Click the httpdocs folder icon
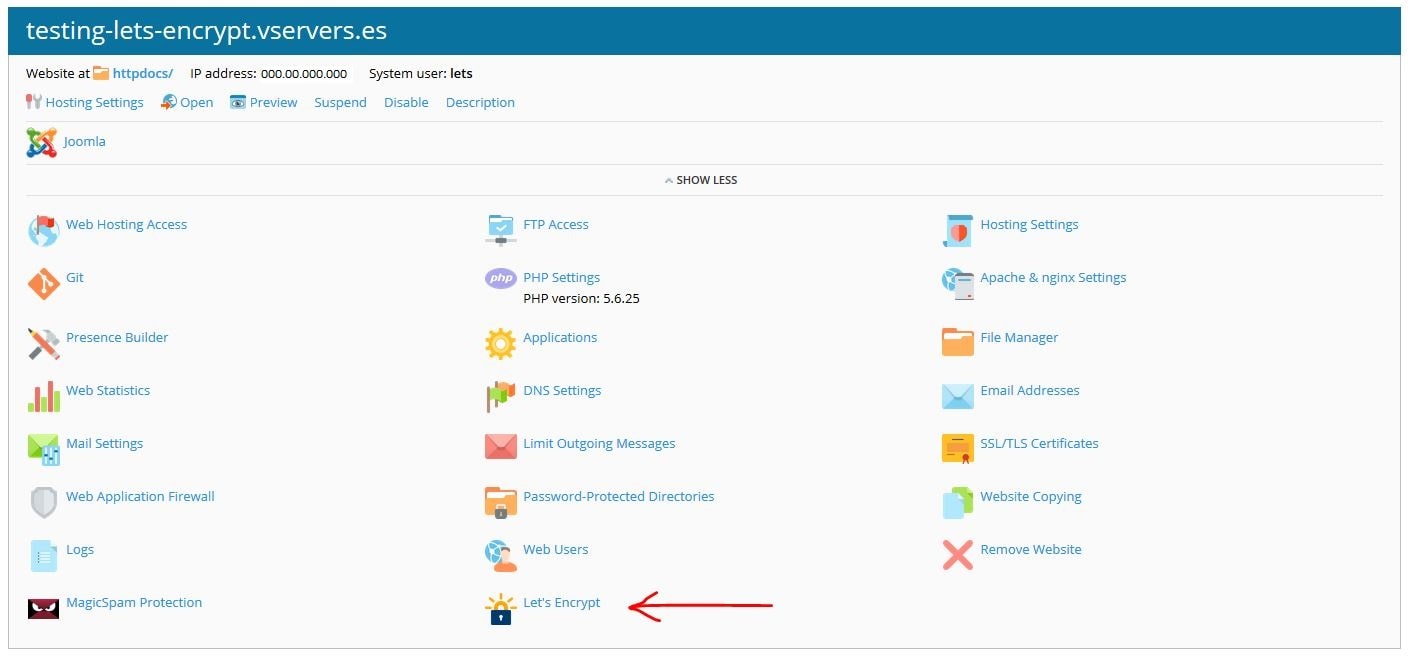 coord(101,73)
